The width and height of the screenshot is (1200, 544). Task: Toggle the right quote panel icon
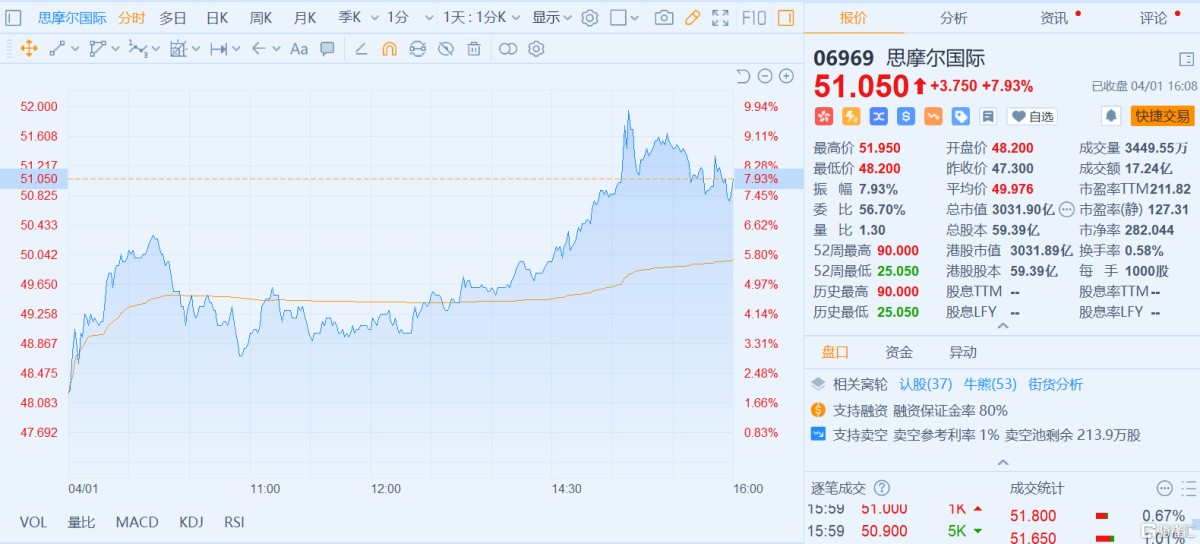click(786, 17)
